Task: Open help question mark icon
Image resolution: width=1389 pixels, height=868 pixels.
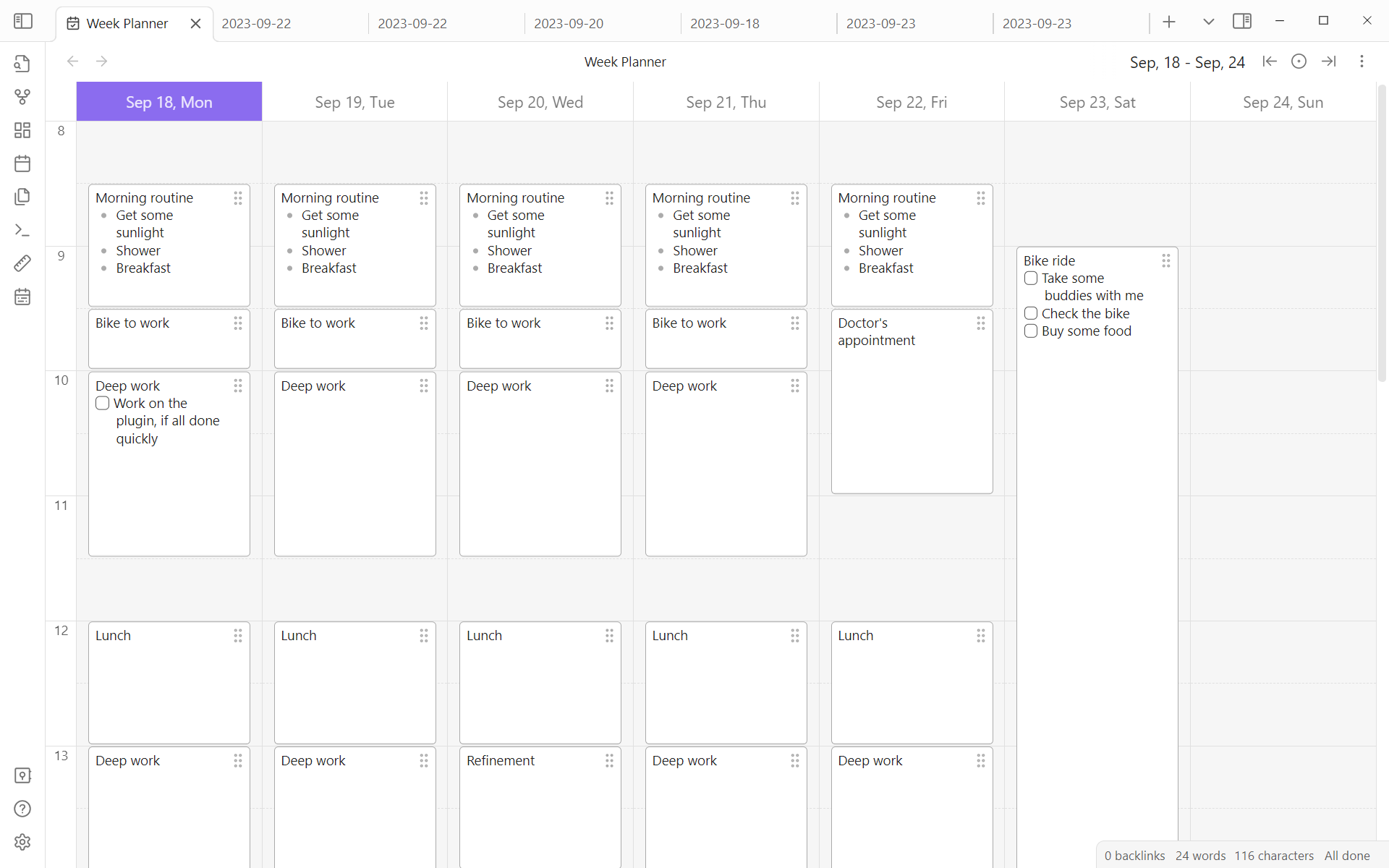Action: click(22, 809)
